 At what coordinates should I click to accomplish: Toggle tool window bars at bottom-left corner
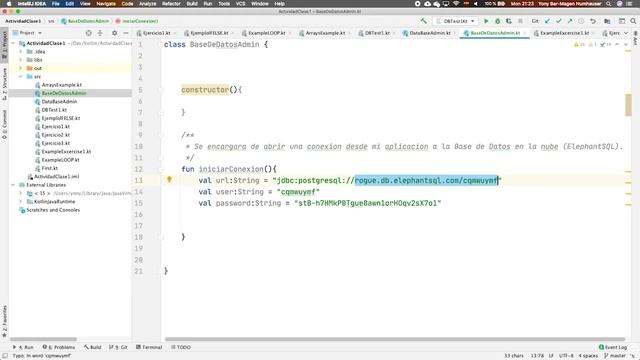coord(5,356)
